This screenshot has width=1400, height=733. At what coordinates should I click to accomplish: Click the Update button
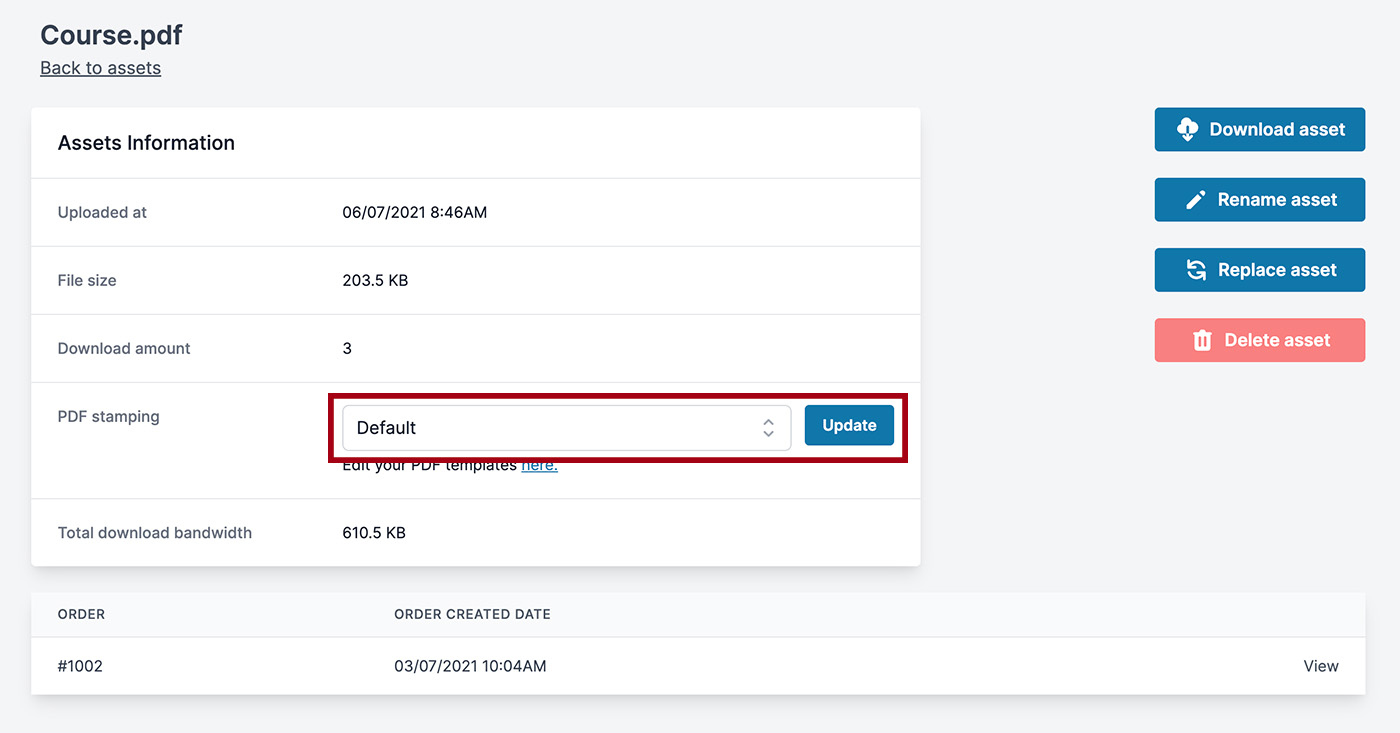(849, 425)
